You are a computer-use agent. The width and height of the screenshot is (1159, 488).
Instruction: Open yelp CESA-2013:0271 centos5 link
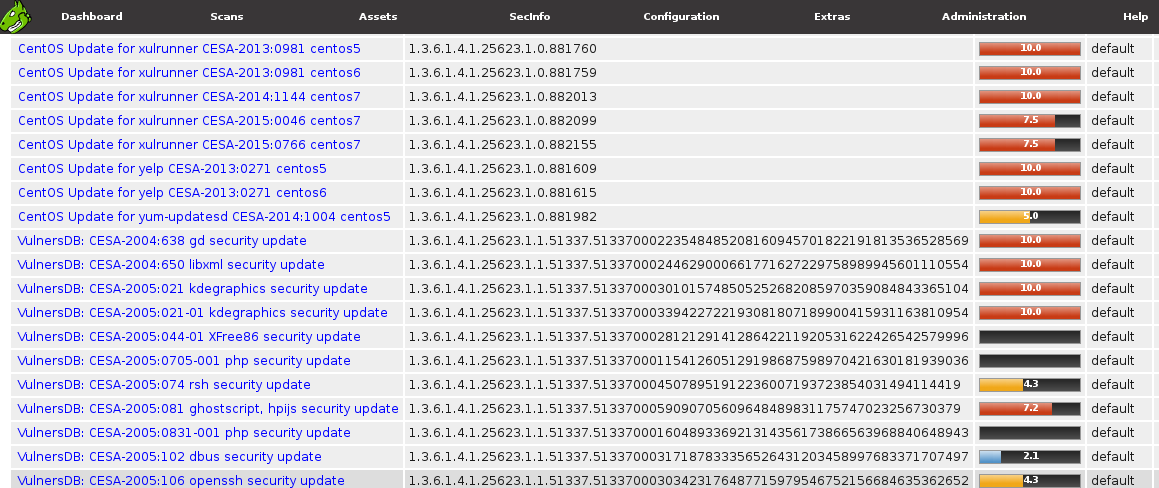point(172,169)
